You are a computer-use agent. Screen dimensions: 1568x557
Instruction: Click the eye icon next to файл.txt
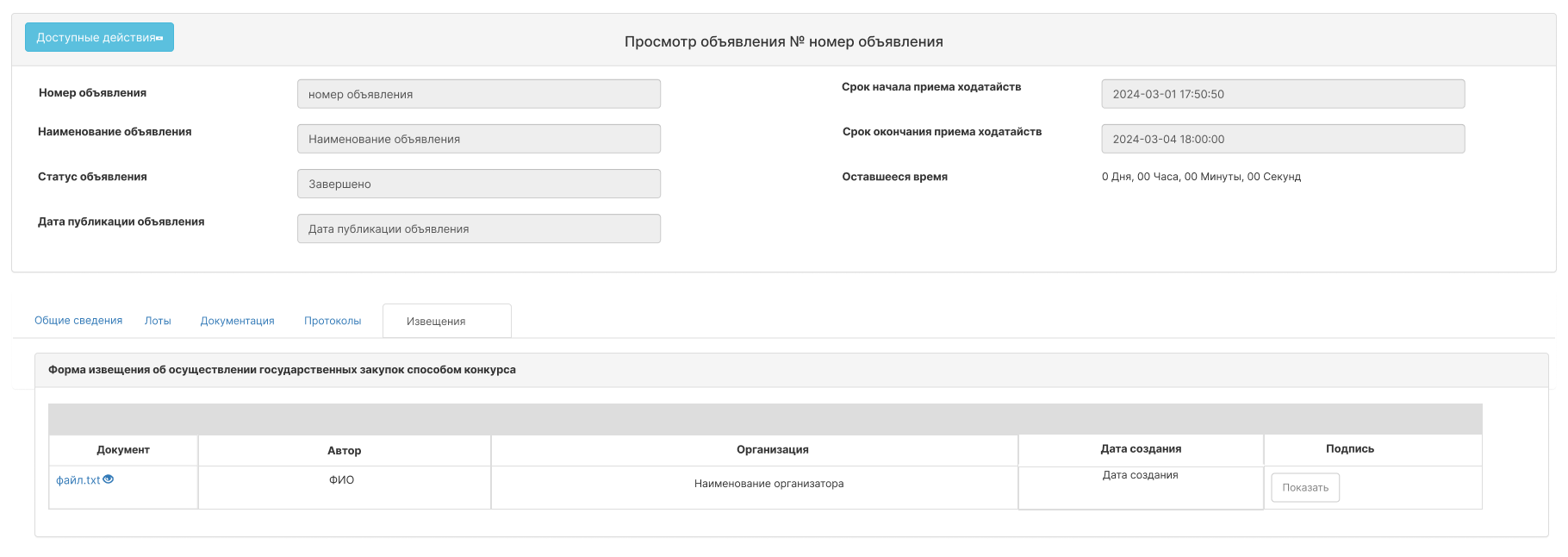[x=109, y=479]
